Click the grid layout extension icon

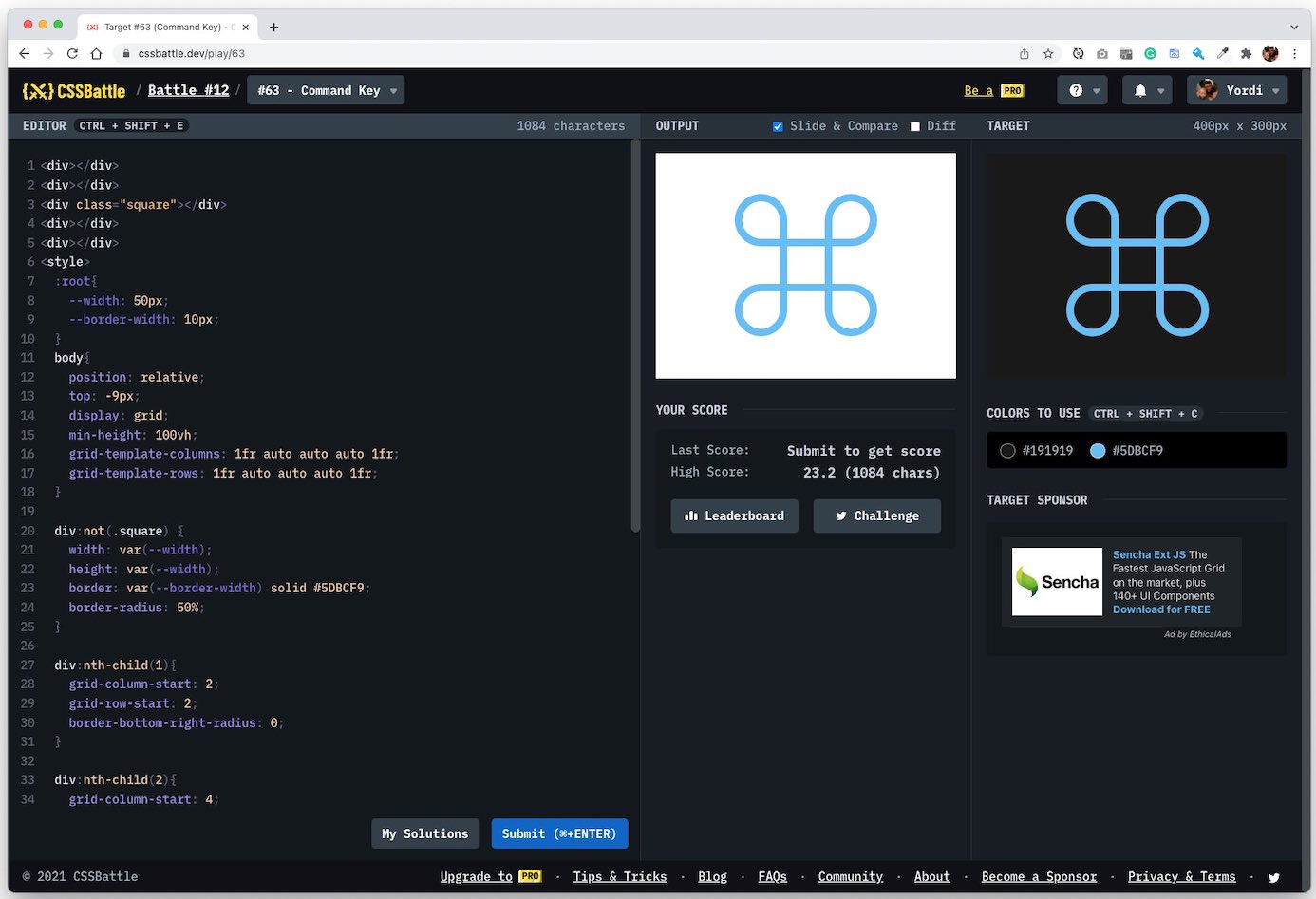tap(1126, 54)
